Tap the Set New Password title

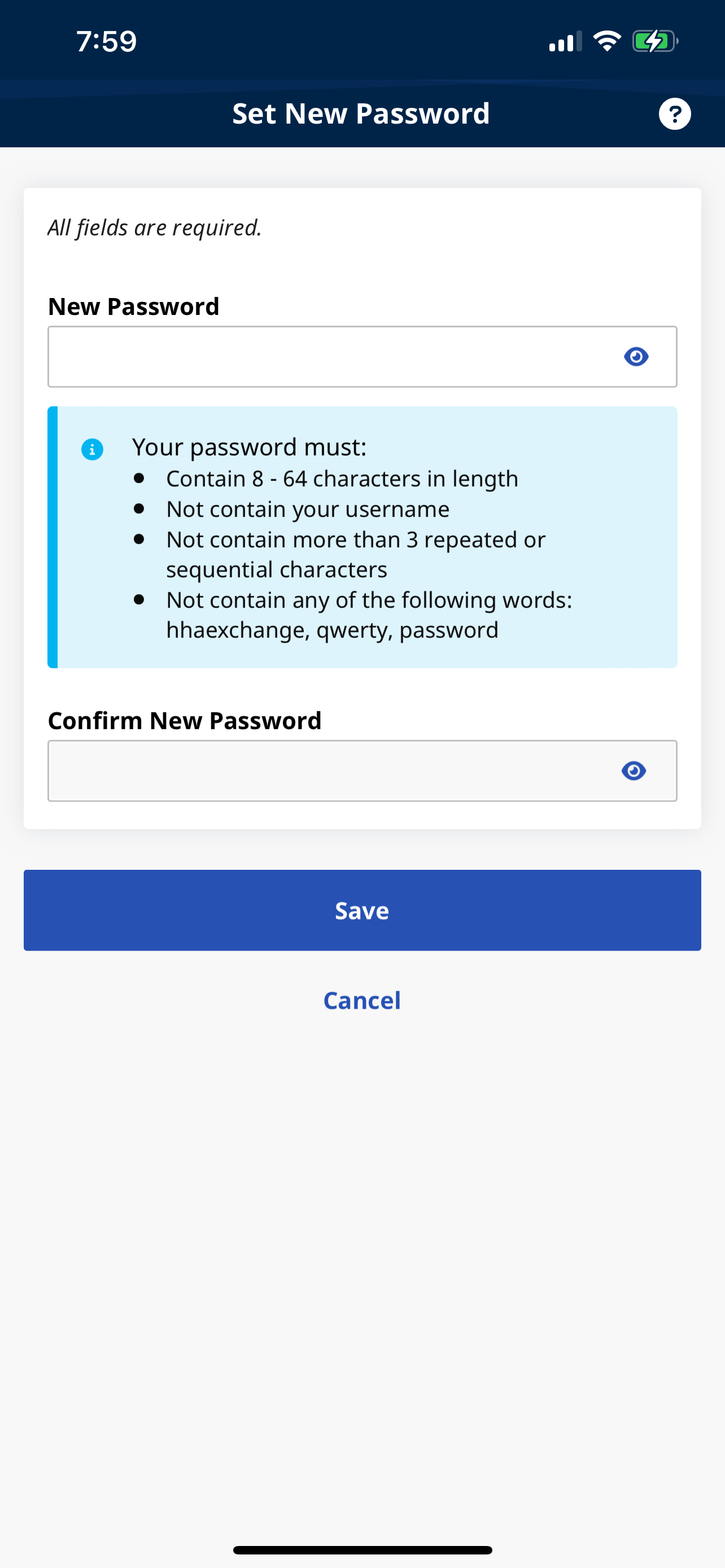(x=361, y=114)
